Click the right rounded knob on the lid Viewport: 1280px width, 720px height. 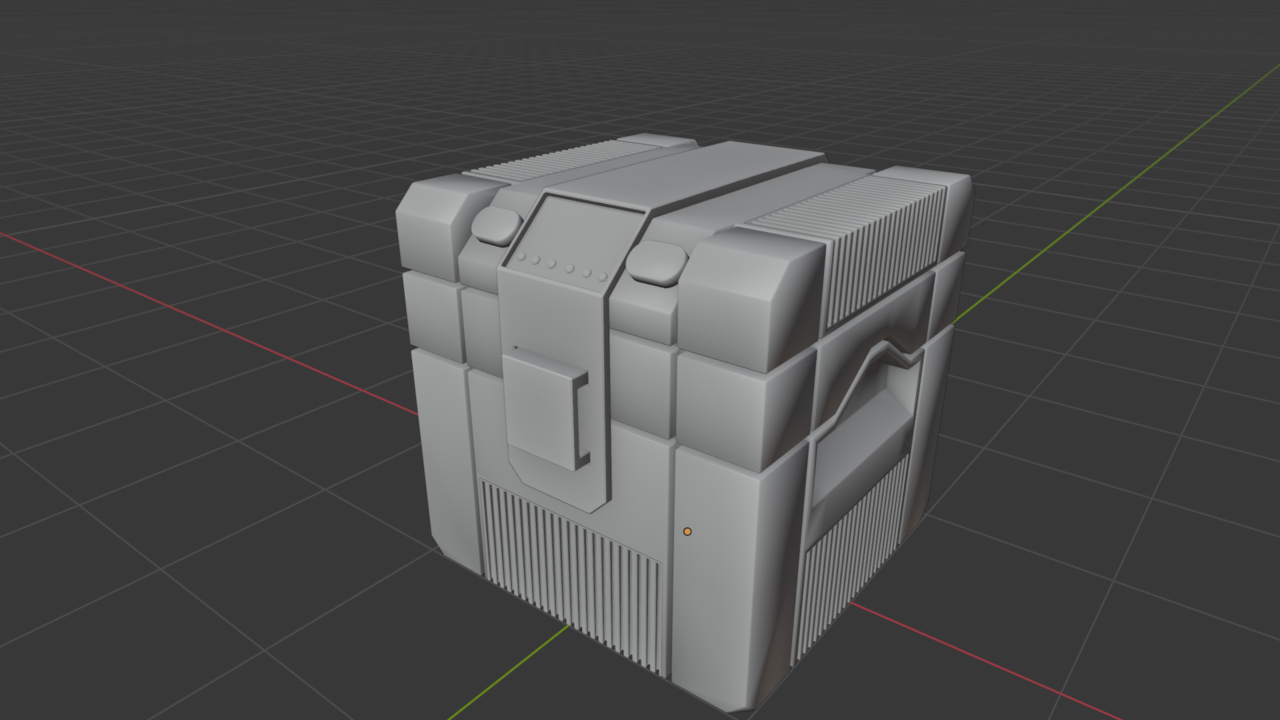[656, 263]
